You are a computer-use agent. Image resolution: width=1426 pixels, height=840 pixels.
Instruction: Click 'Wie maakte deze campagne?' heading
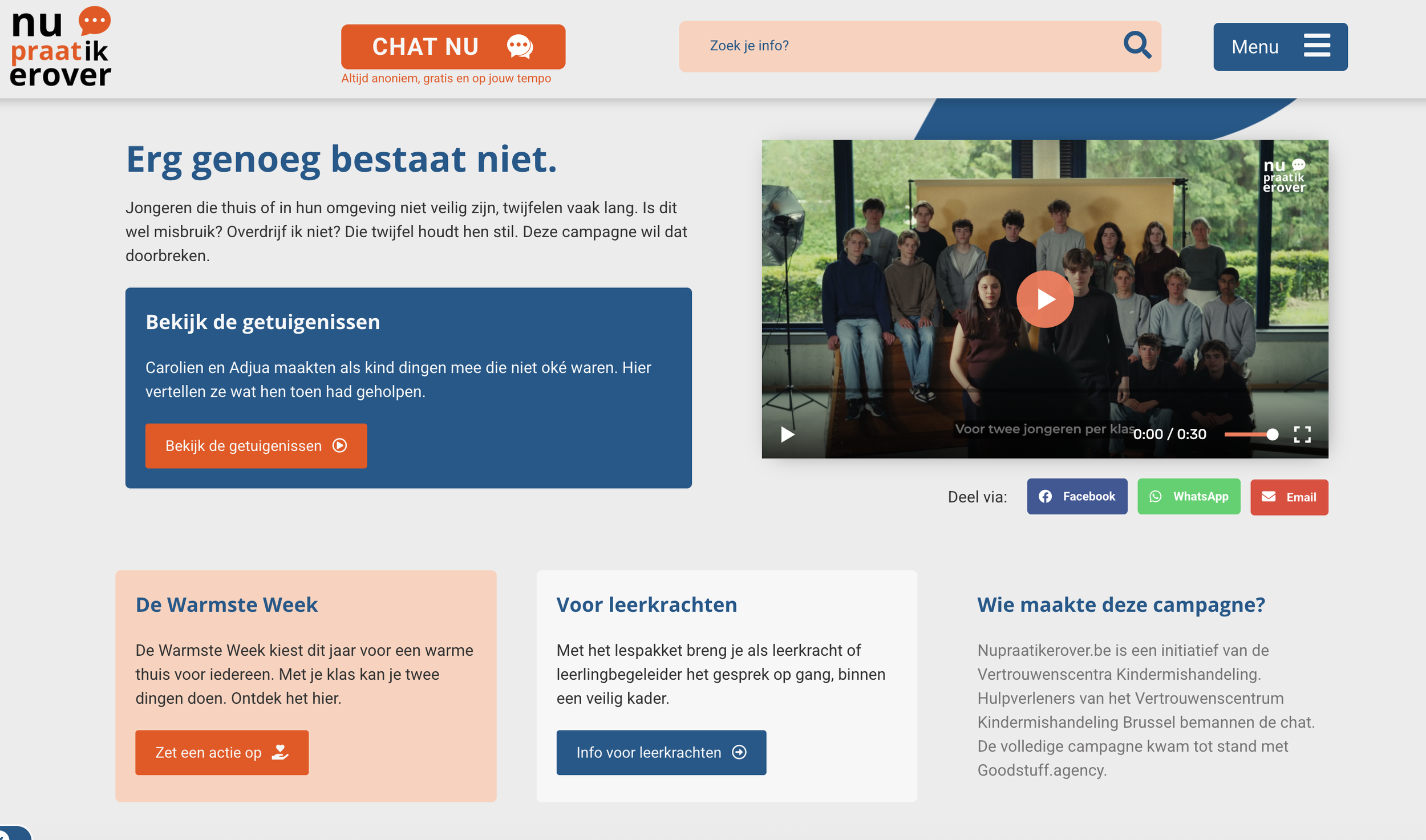tap(1121, 604)
